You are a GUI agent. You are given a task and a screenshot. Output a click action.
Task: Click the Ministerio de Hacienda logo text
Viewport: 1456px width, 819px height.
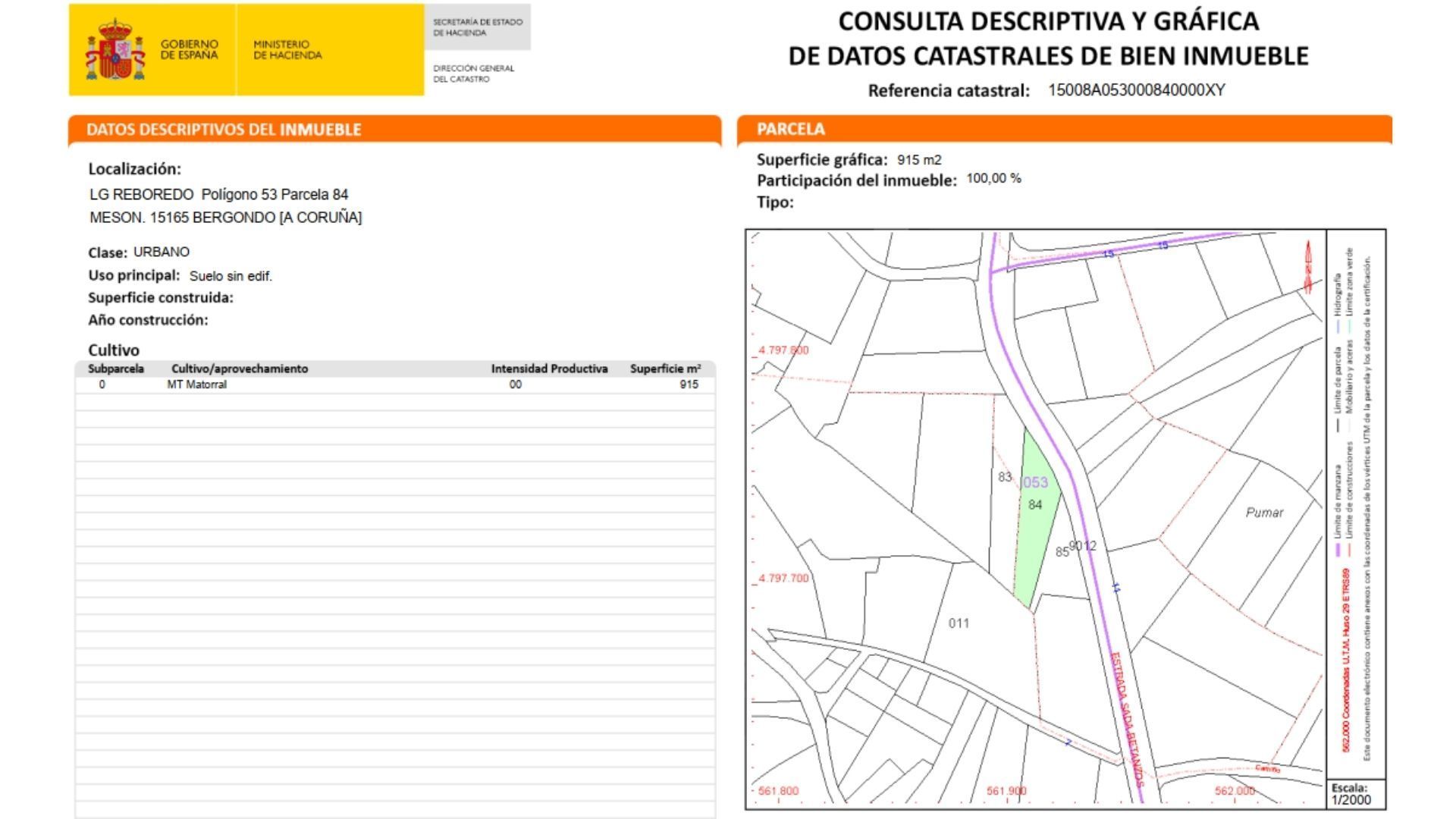pyautogui.click(x=287, y=50)
